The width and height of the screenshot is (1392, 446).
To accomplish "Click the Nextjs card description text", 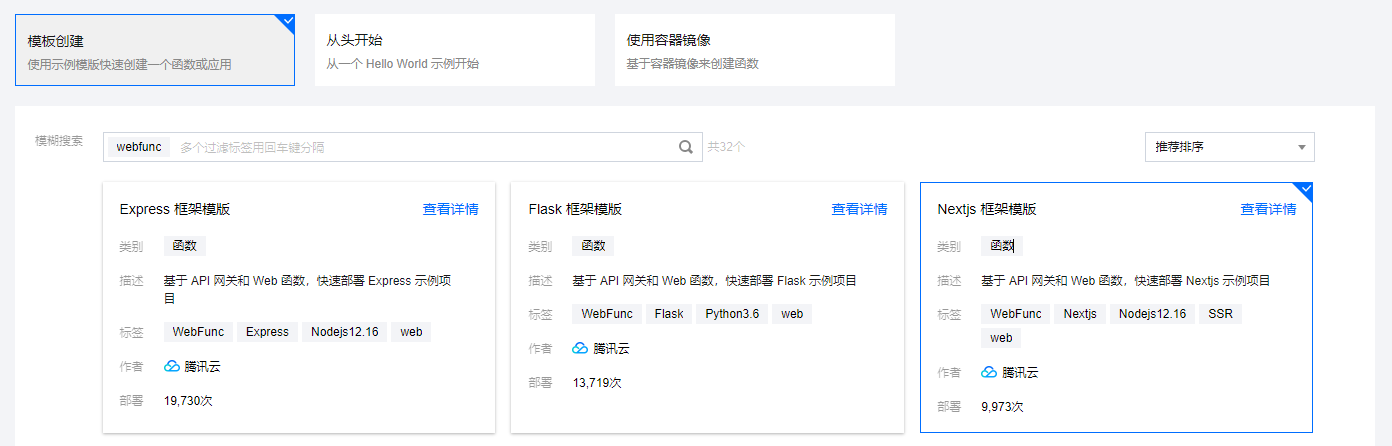I will click(1127, 281).
